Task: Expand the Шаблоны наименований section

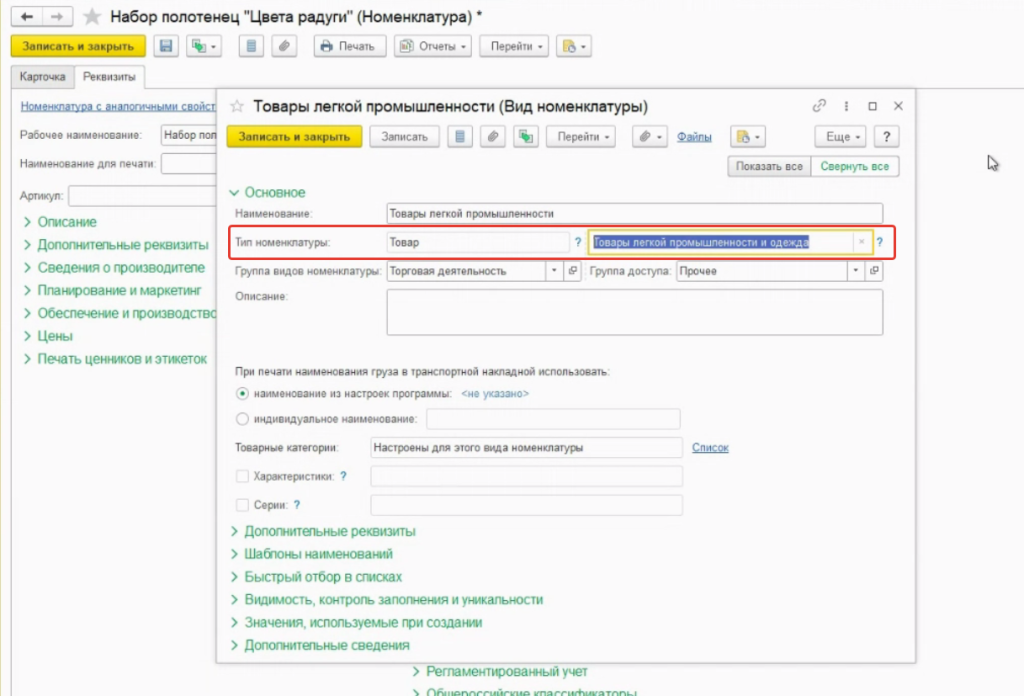Action: [x=318, y=554]
